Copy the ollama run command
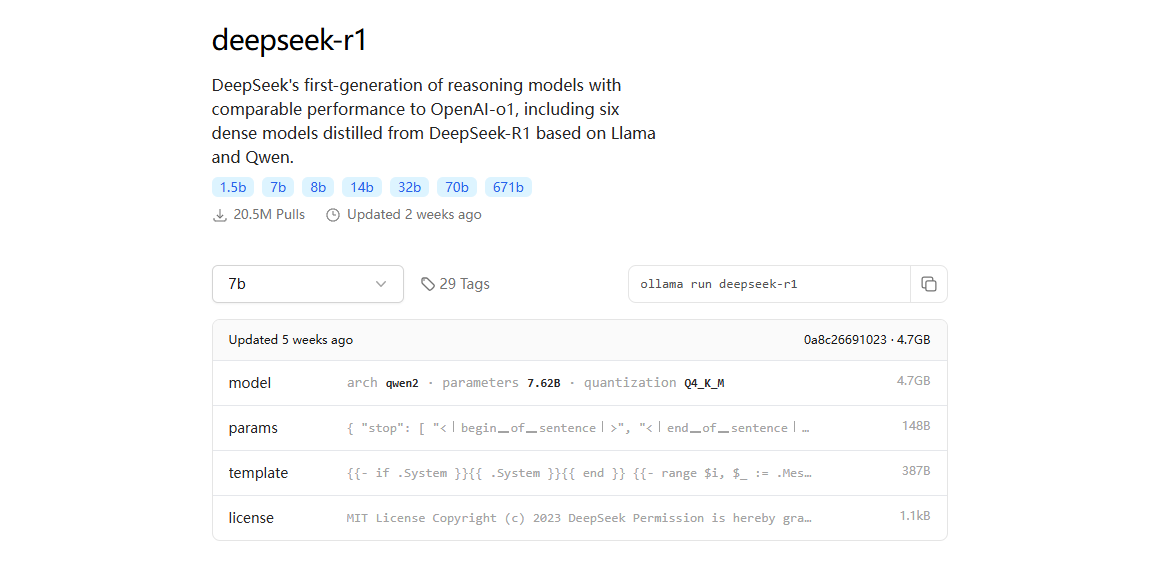 [x=928, y=284]
